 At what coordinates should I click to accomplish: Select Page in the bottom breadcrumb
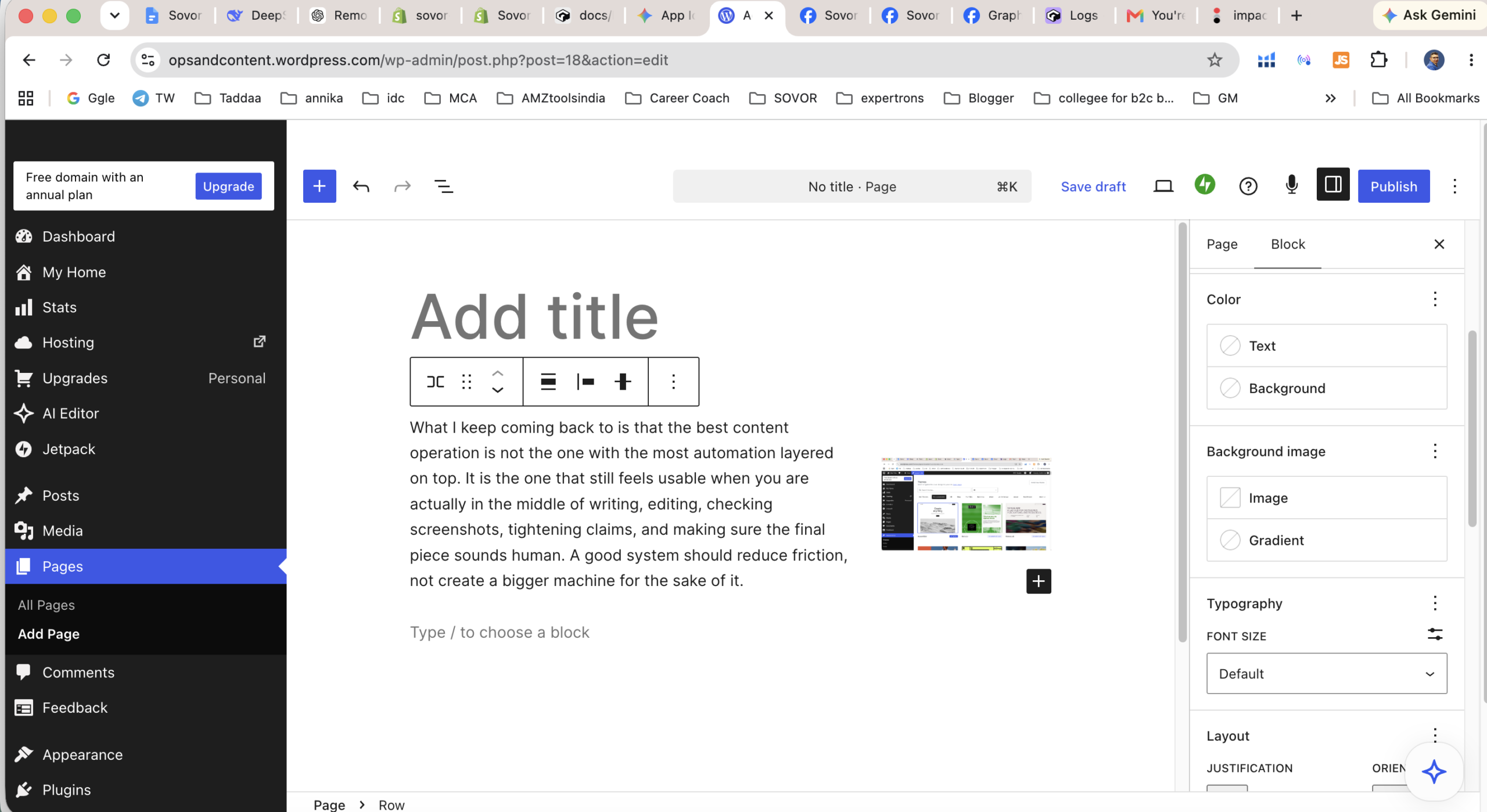pyautogui.click(x=329, y=804)
